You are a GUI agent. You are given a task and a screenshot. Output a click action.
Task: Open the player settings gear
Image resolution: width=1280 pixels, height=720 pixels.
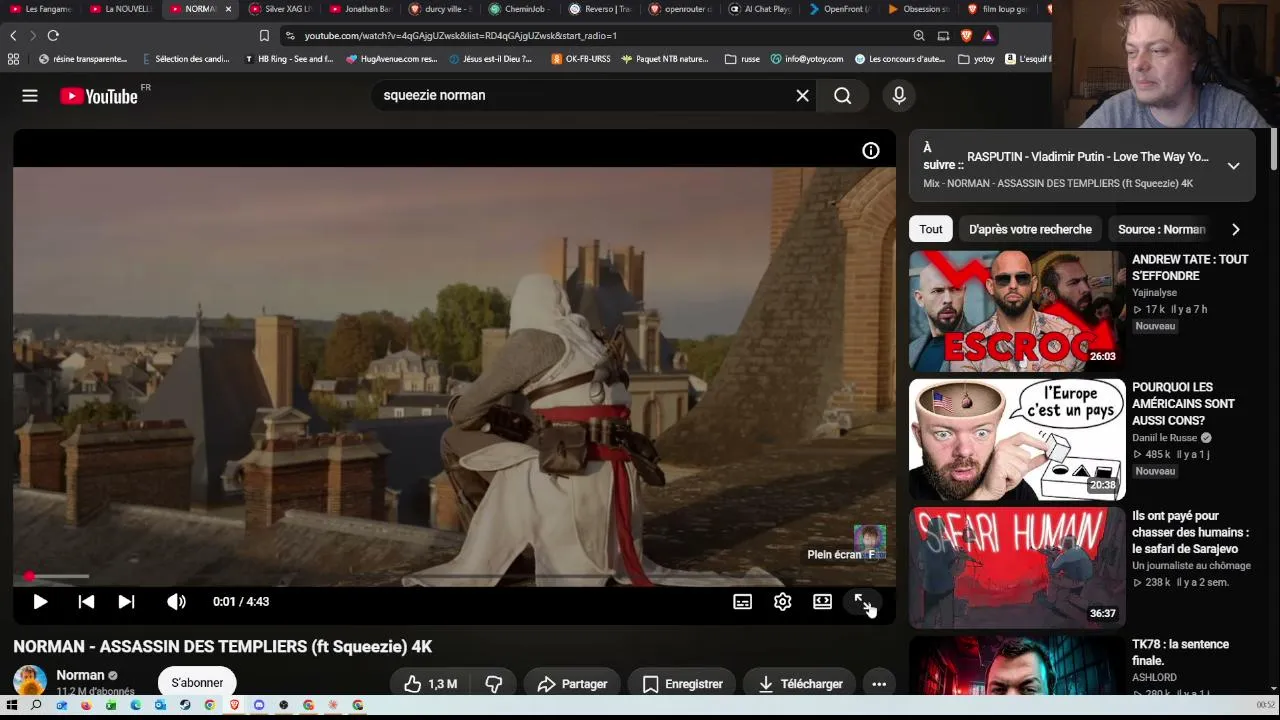coord(782,602)
